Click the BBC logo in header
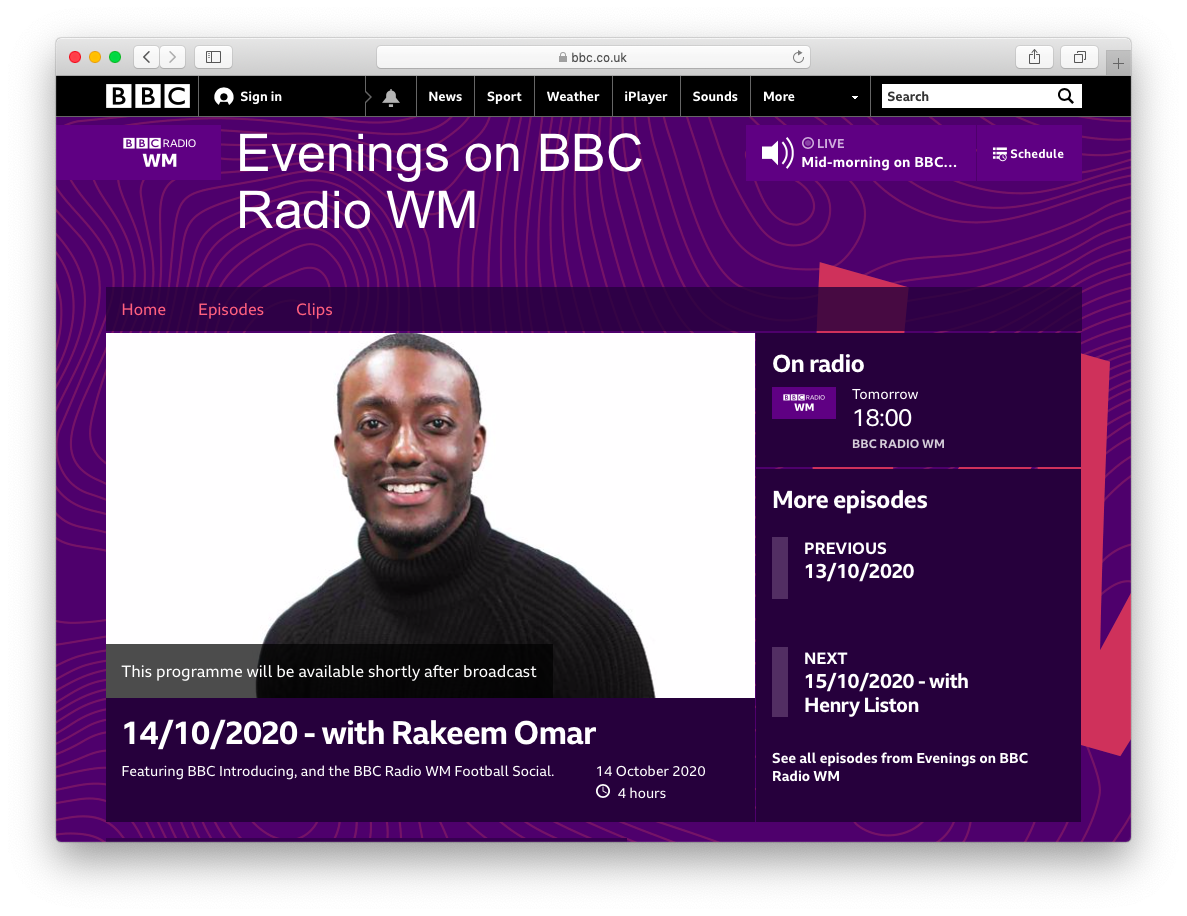1187x916 pixels. [x=148, y=96]
